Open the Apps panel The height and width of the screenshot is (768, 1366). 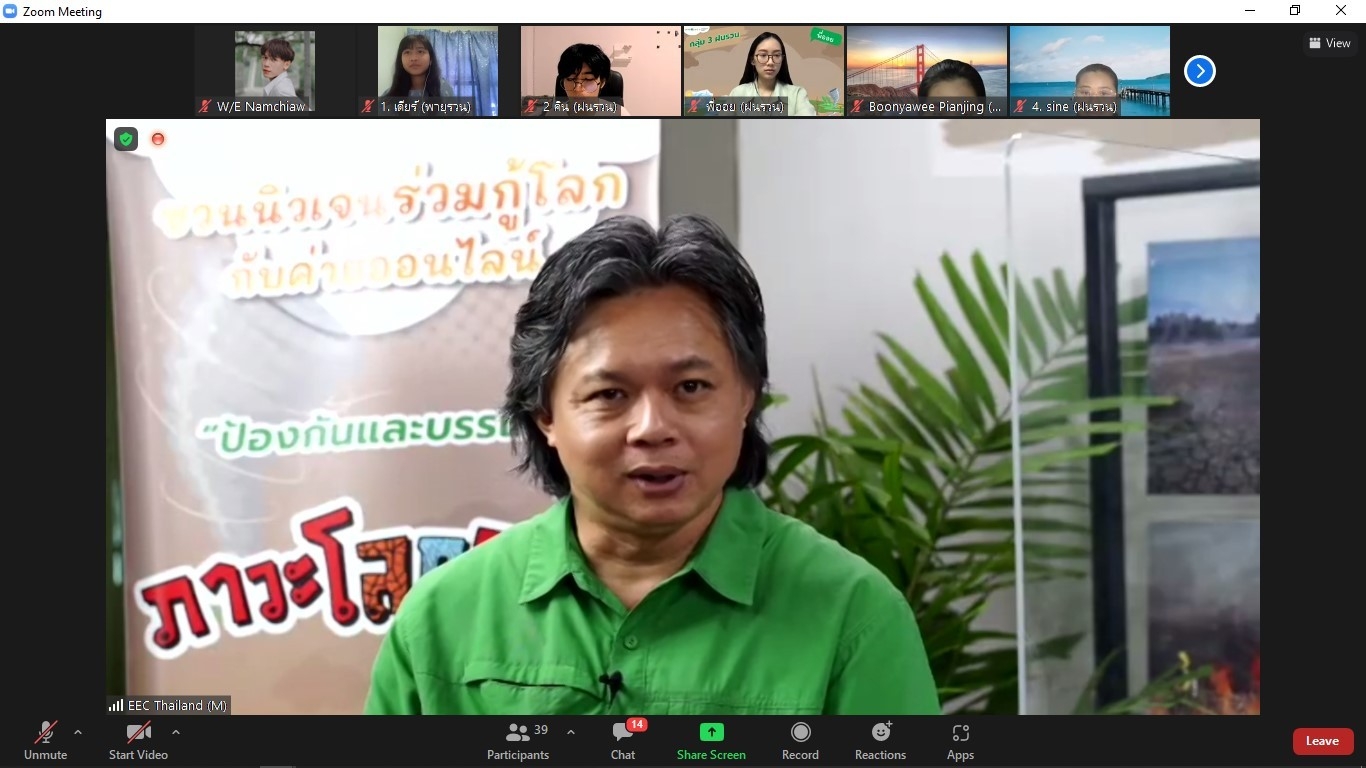click(x=960, y=741)
